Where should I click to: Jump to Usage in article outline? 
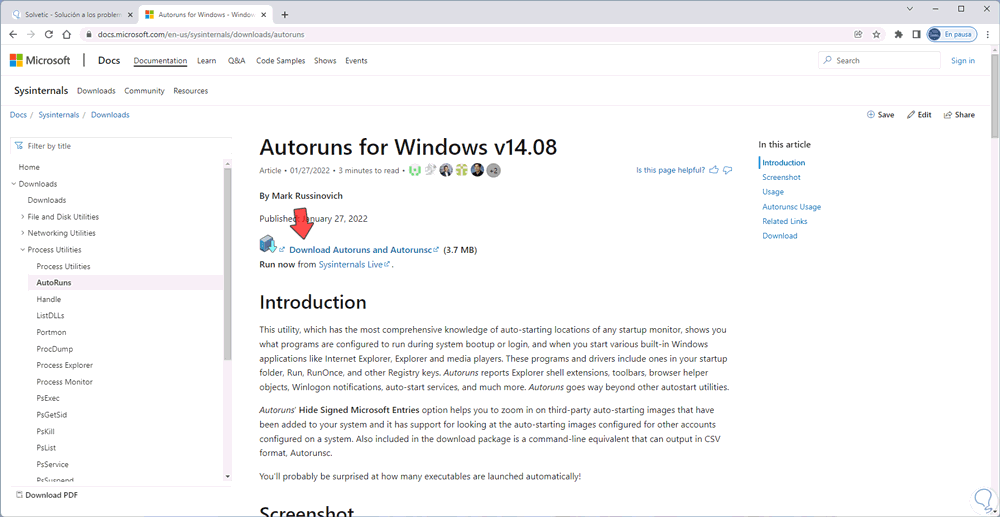tap(773, 192)
